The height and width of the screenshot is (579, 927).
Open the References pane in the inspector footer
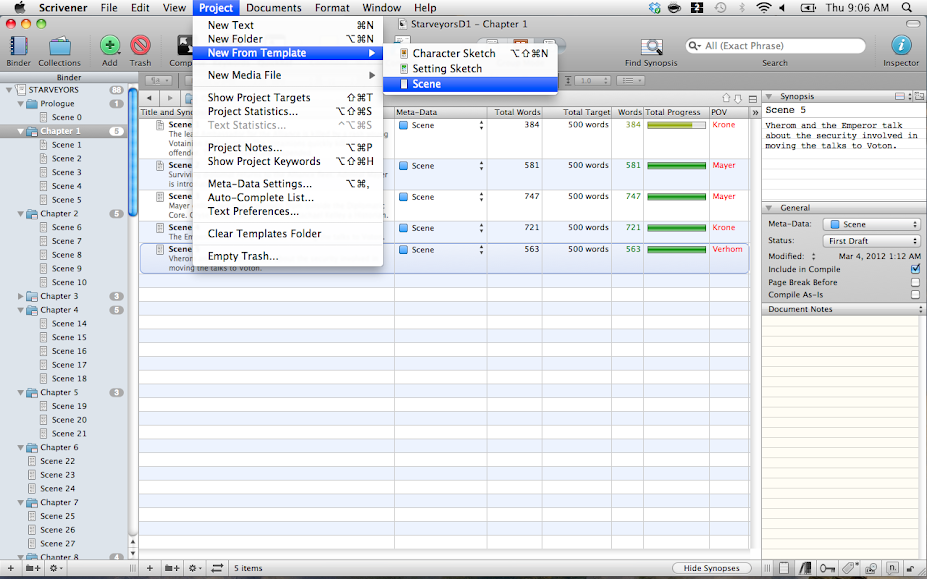click(805, 568)
